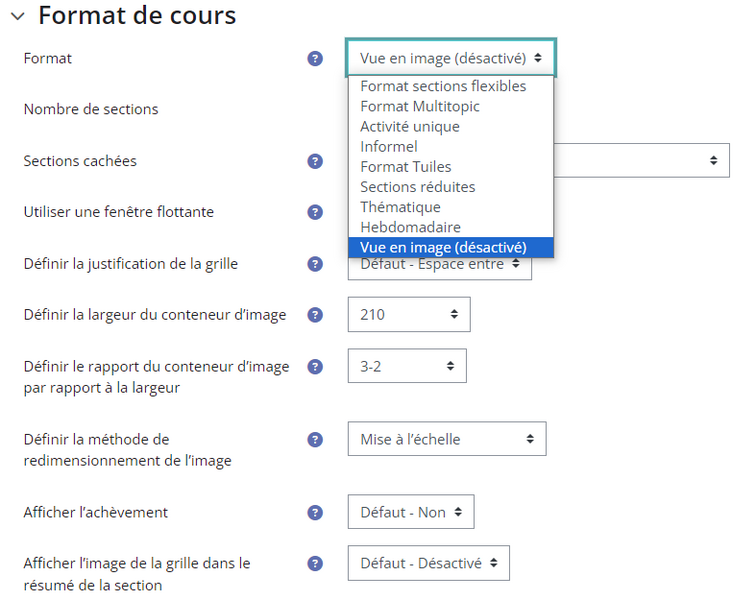Open the Mise à l'échelle dropdown
This screenshot has width=756, height=600.
coord(447,439)
